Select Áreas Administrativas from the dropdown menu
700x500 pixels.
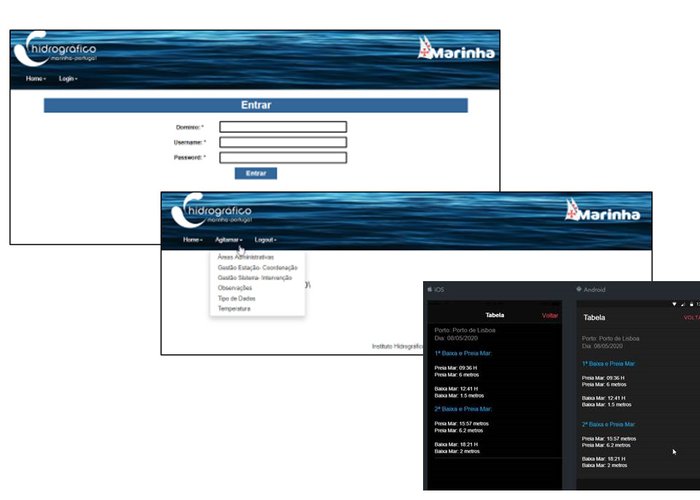[x=245, y=257]
